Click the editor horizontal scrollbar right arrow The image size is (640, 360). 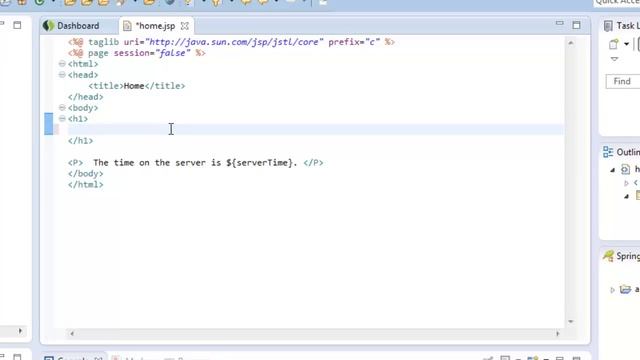tap(558, 333)
